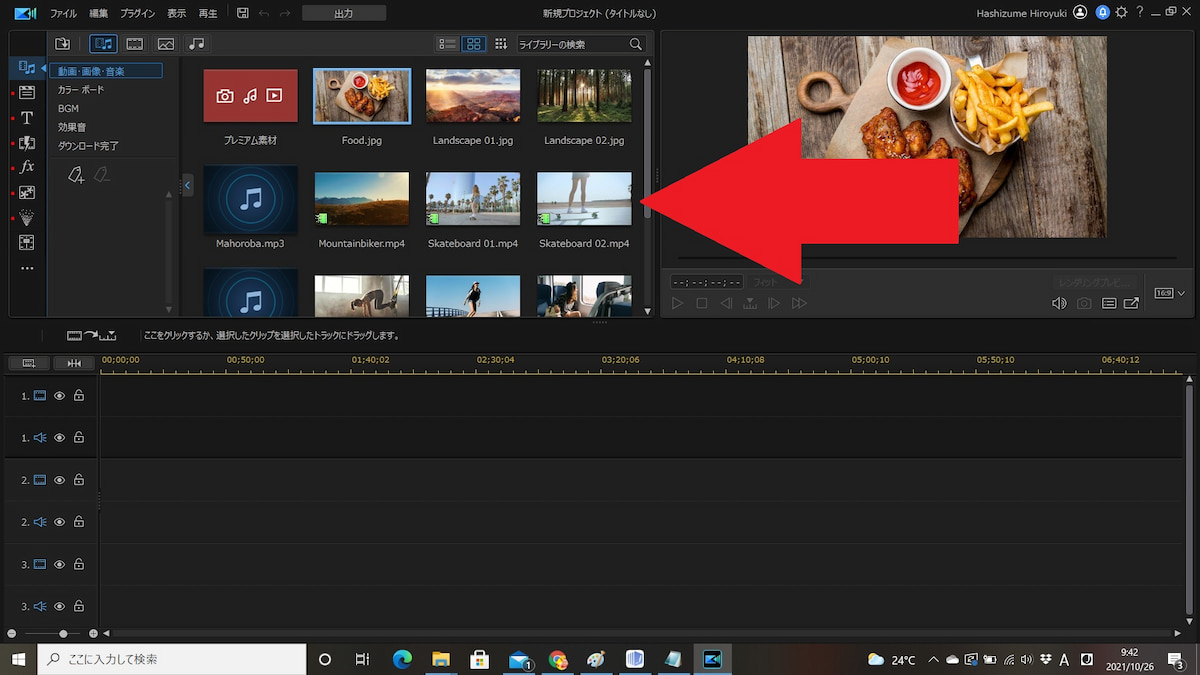Open the プラグイン menu
Viewport: 1200px width, 675px height.
(x=137, y=14)
